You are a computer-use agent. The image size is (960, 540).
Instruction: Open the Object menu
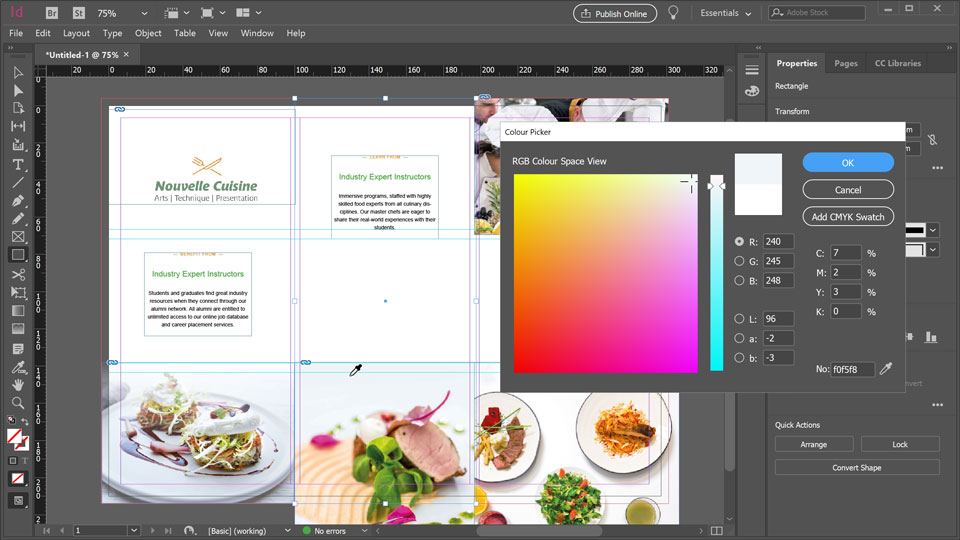(x=148, y=33)
